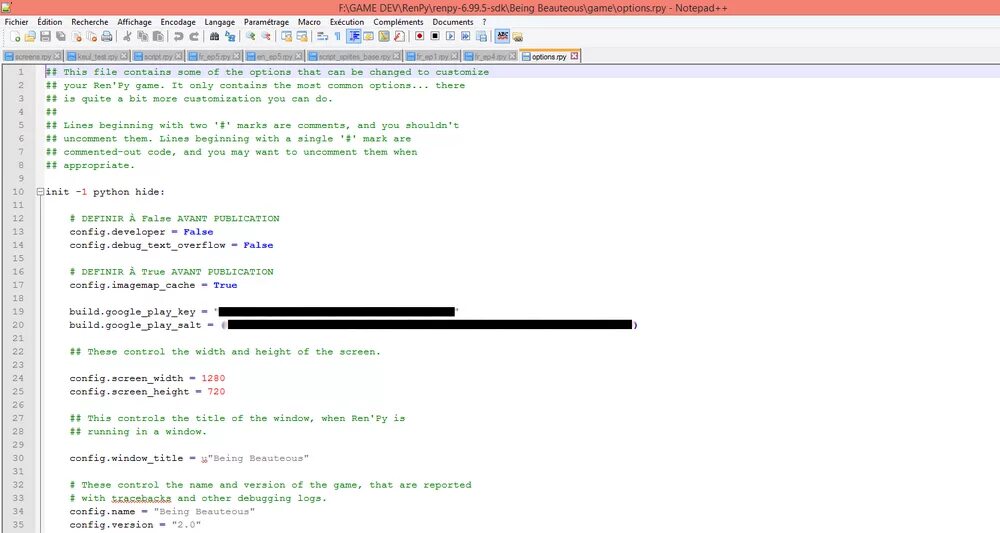
Task: Click the Copy toolbar icon
Action: pos(142,36)
